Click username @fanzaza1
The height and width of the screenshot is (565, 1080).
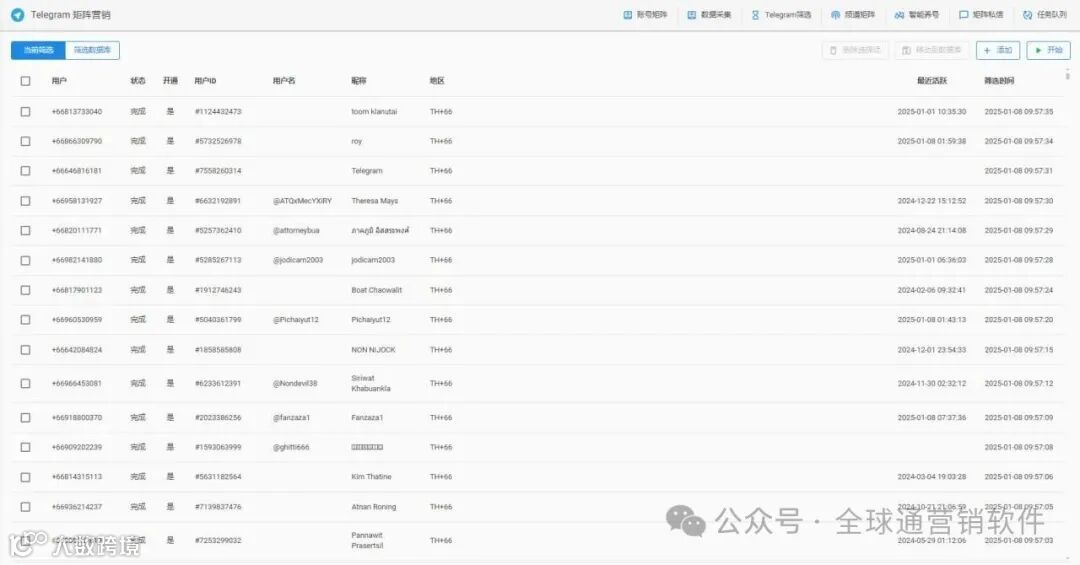[x=291, y=418]
